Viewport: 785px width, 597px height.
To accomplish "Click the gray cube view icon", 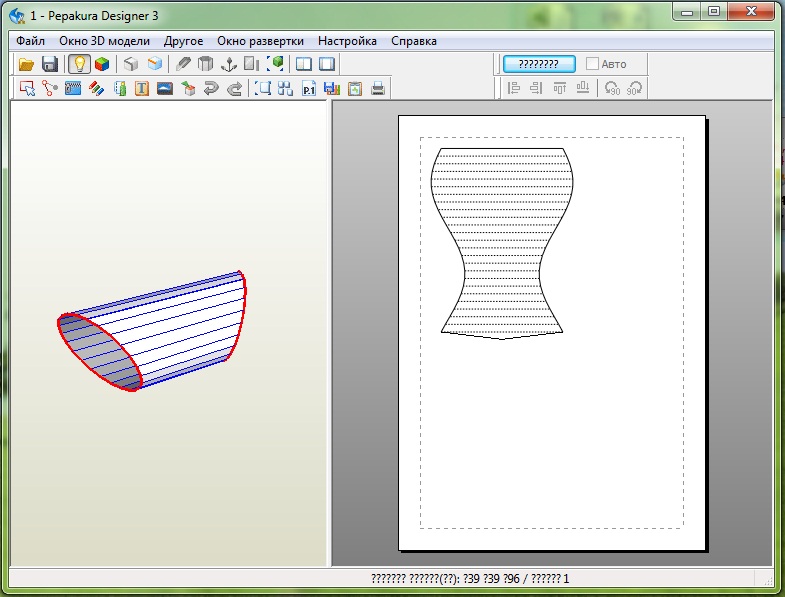I will (131, 64).
